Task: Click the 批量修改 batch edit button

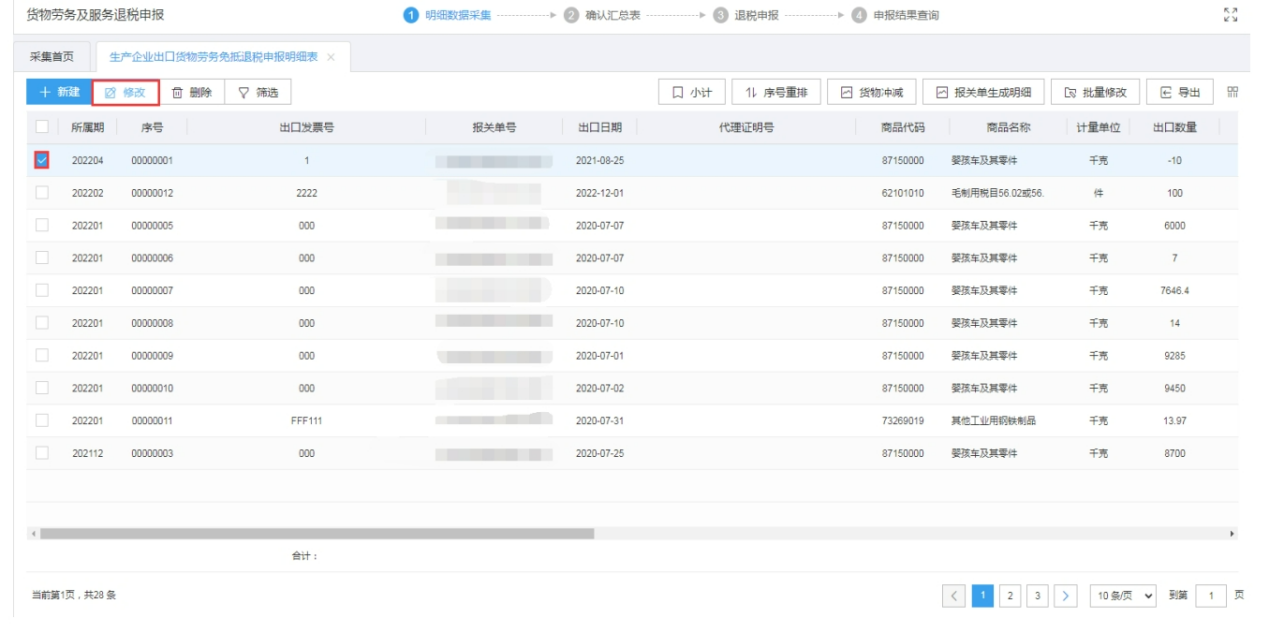Action: [1095, 92]
